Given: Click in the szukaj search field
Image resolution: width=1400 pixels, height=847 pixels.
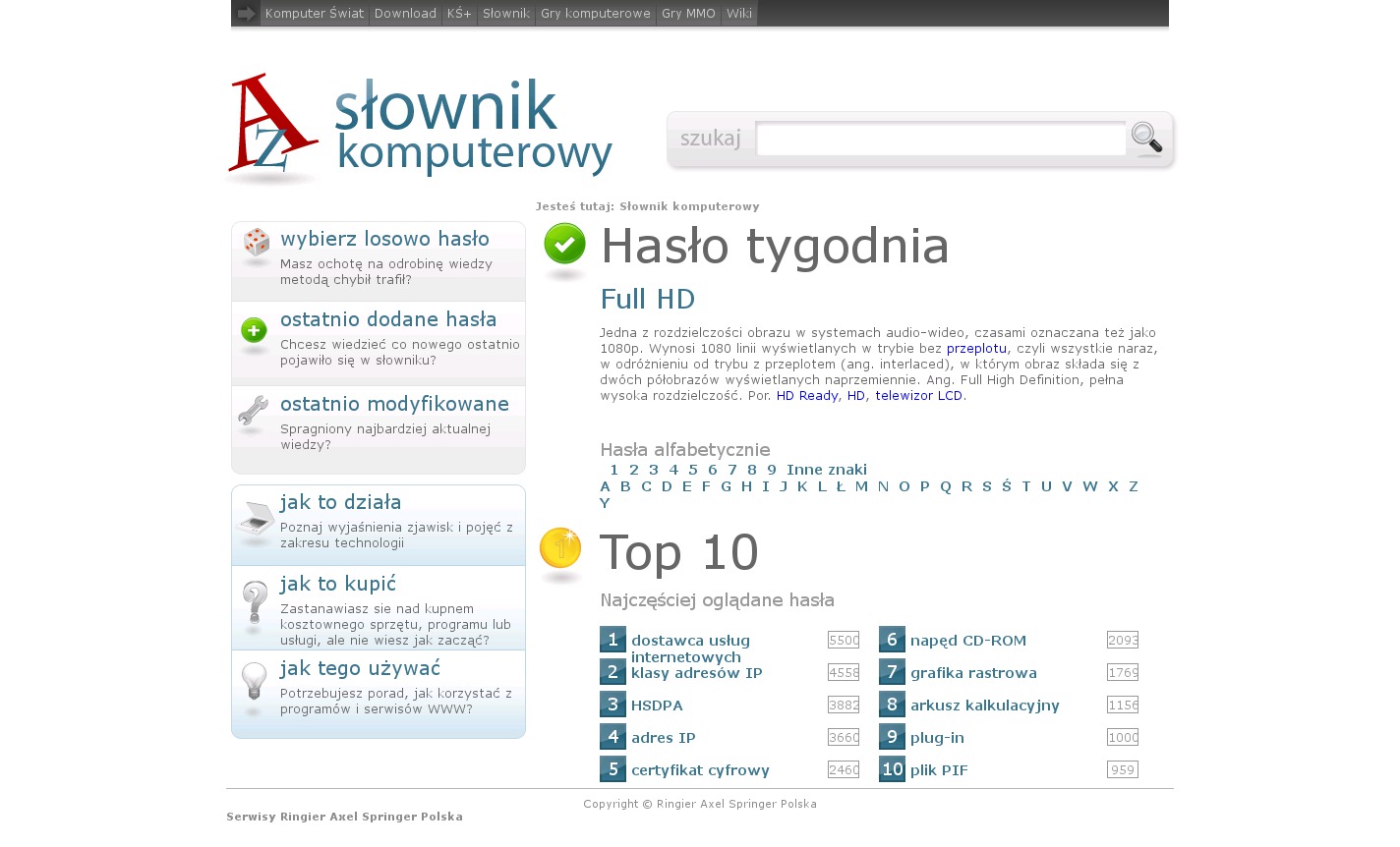Looking at the screenshot, I should point(940,140).
